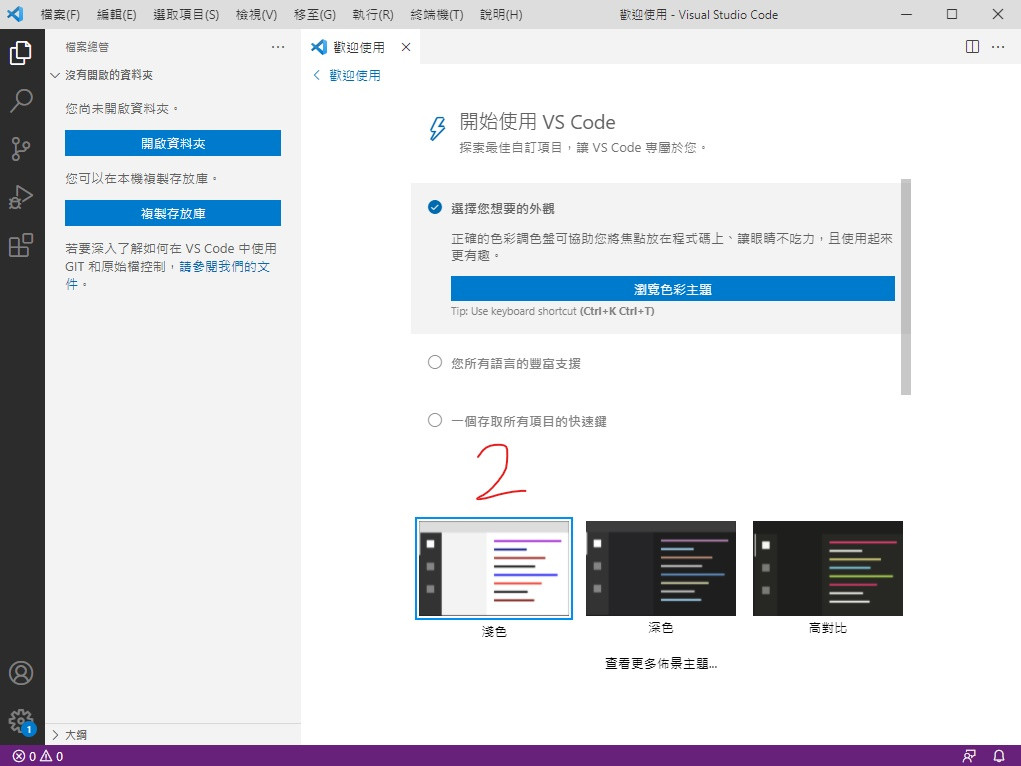
Task: Open the 移至(G) menu
Action: (x=315, y=14)
